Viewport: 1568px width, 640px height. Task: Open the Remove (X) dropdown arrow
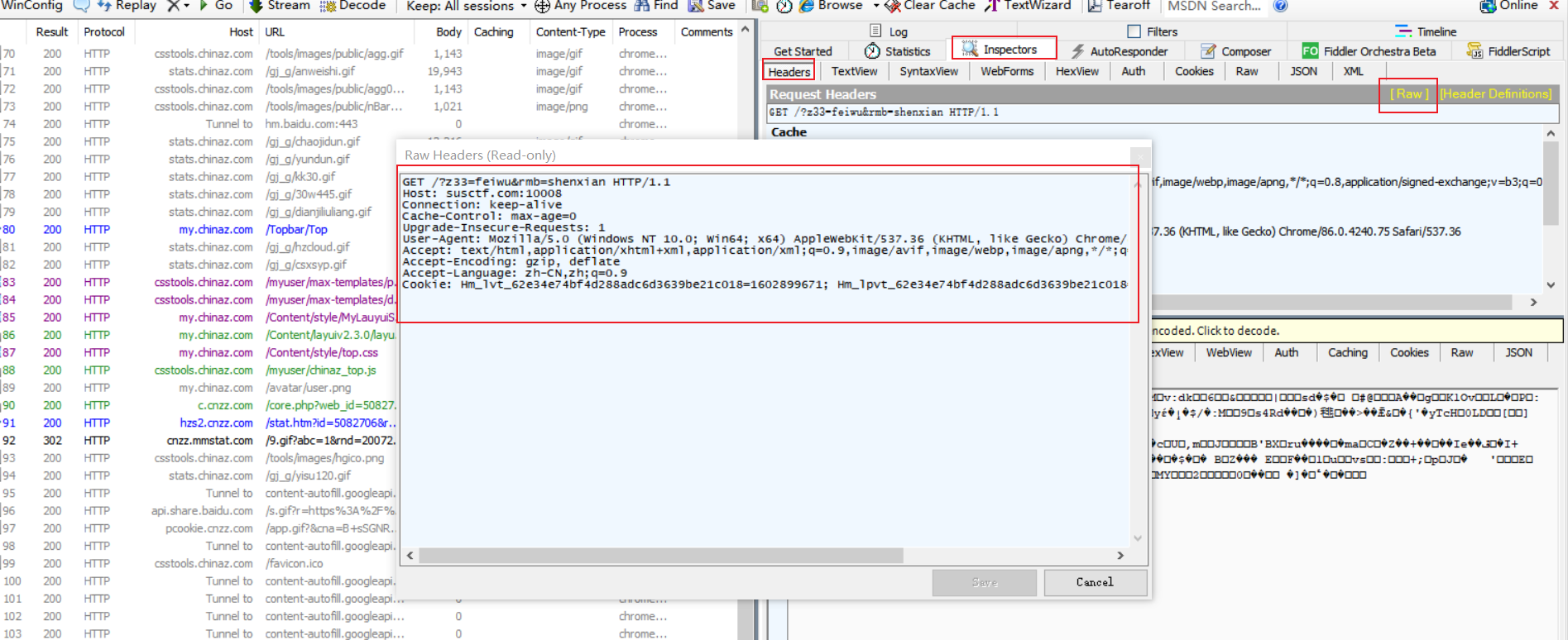point(186,6)
